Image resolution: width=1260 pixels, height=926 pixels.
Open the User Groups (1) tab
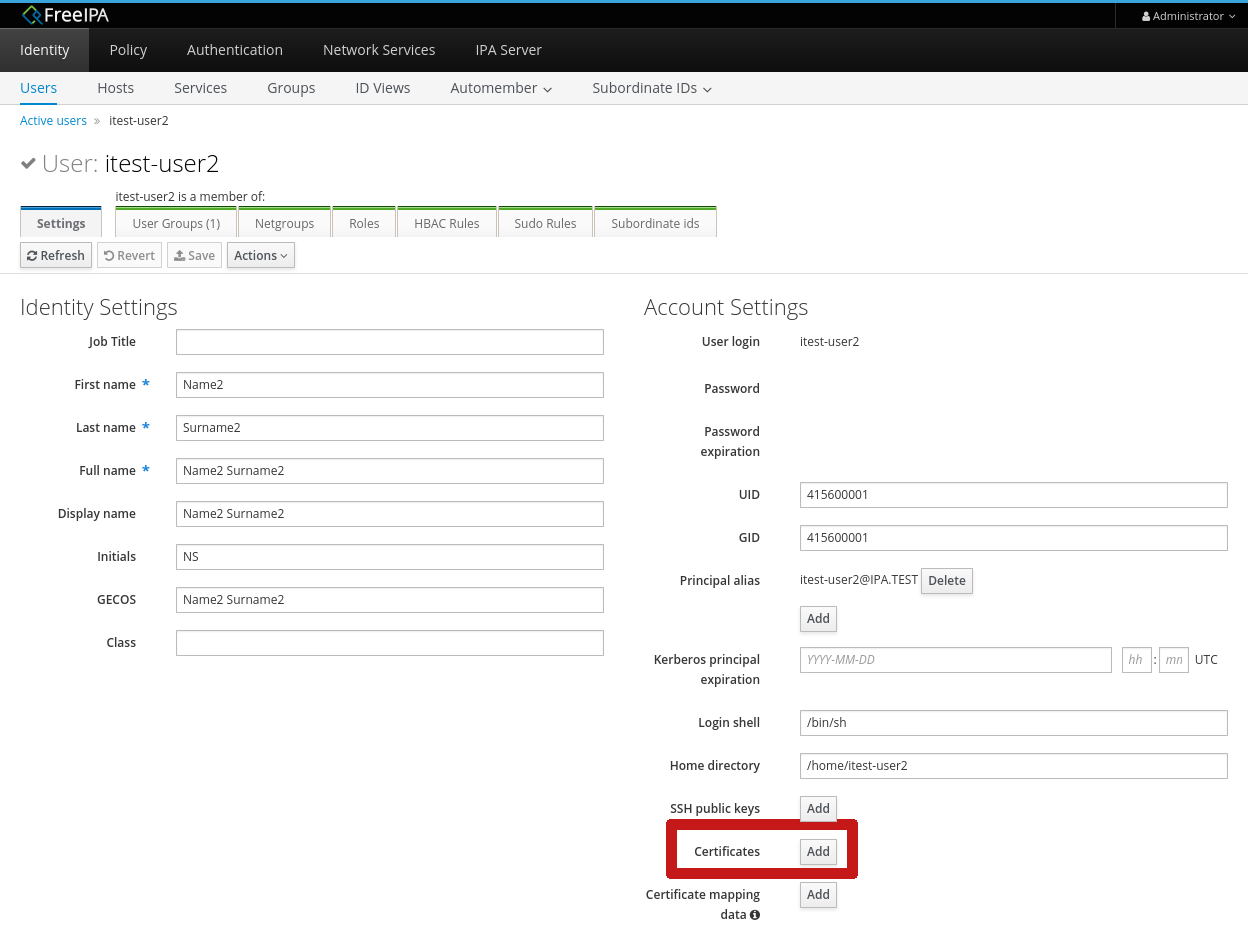click(176, 223)
